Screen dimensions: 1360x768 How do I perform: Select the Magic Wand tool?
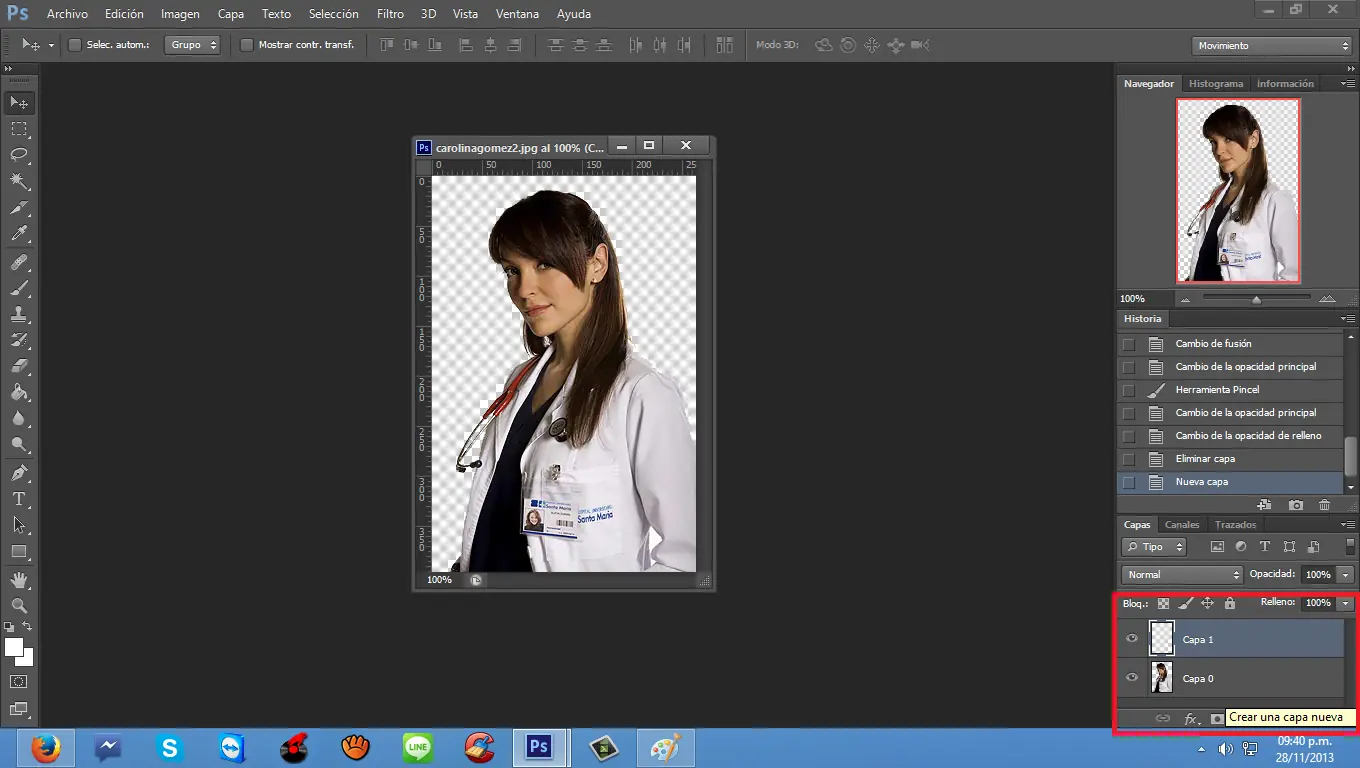[19, 181]
